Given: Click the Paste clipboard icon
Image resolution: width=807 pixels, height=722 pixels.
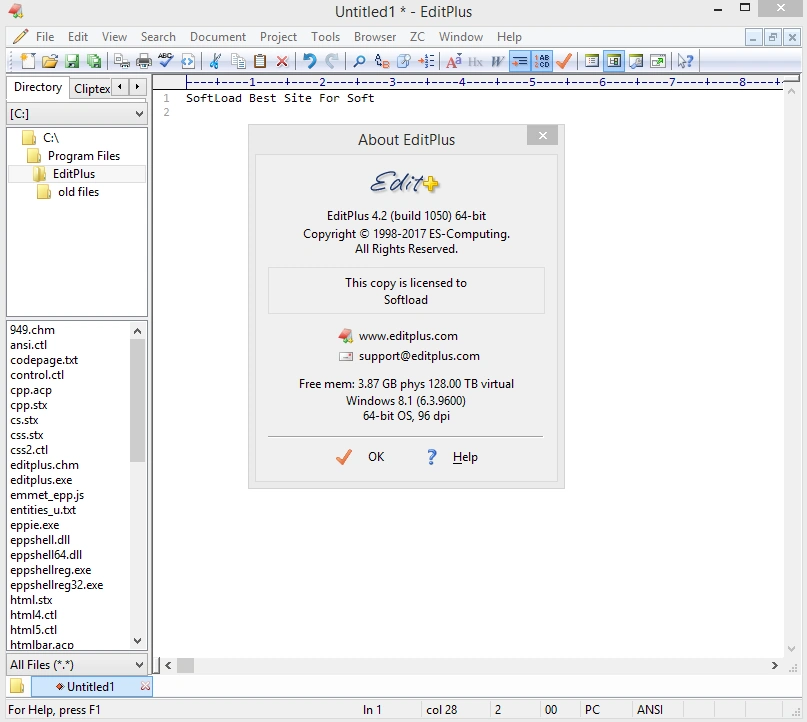Looking at the screenshot, I should click(260, 61).
